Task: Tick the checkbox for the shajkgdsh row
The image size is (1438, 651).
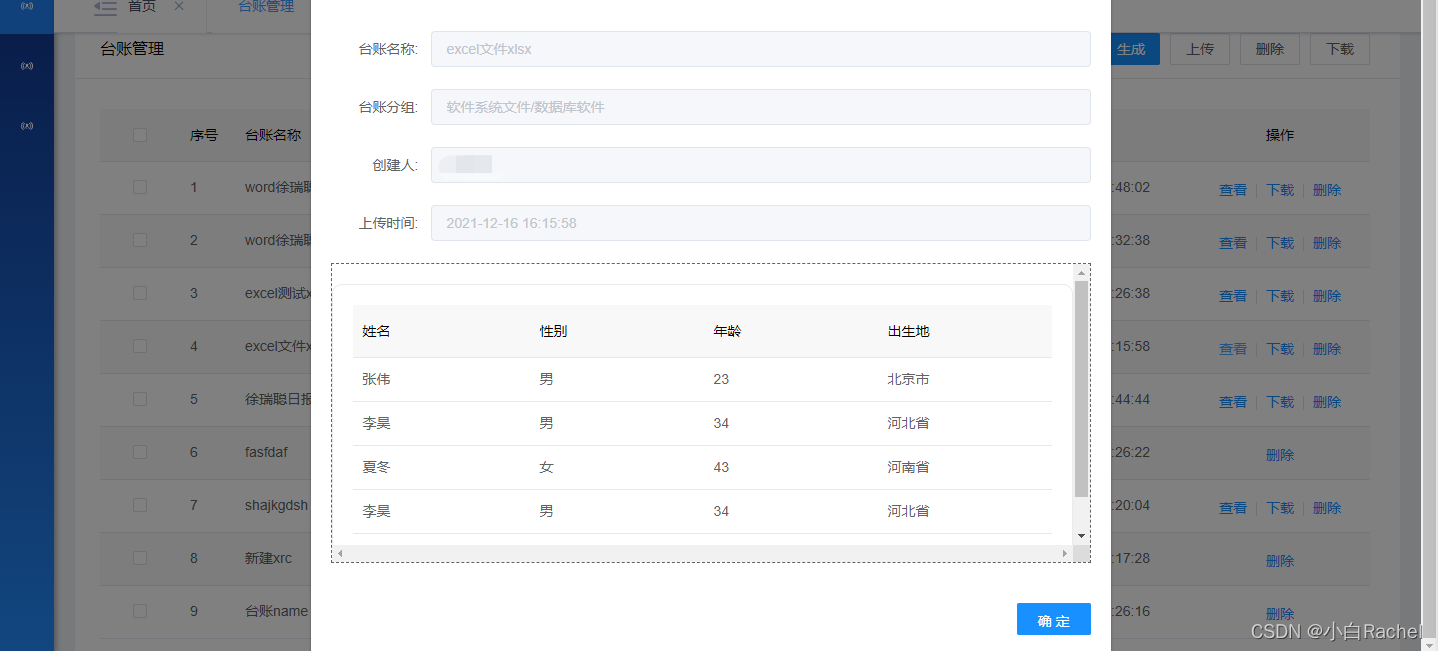Action: click(x=140, y=505)
